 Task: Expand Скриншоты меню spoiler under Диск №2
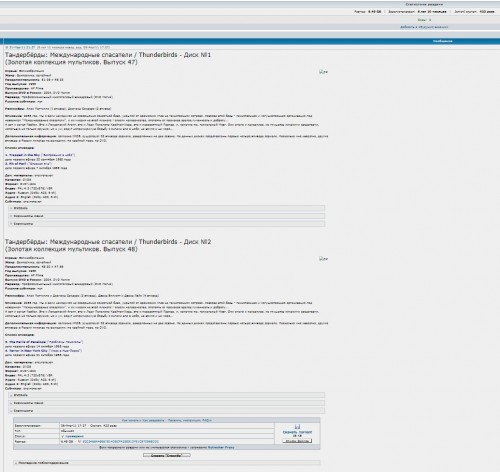(x=167, y=403)
